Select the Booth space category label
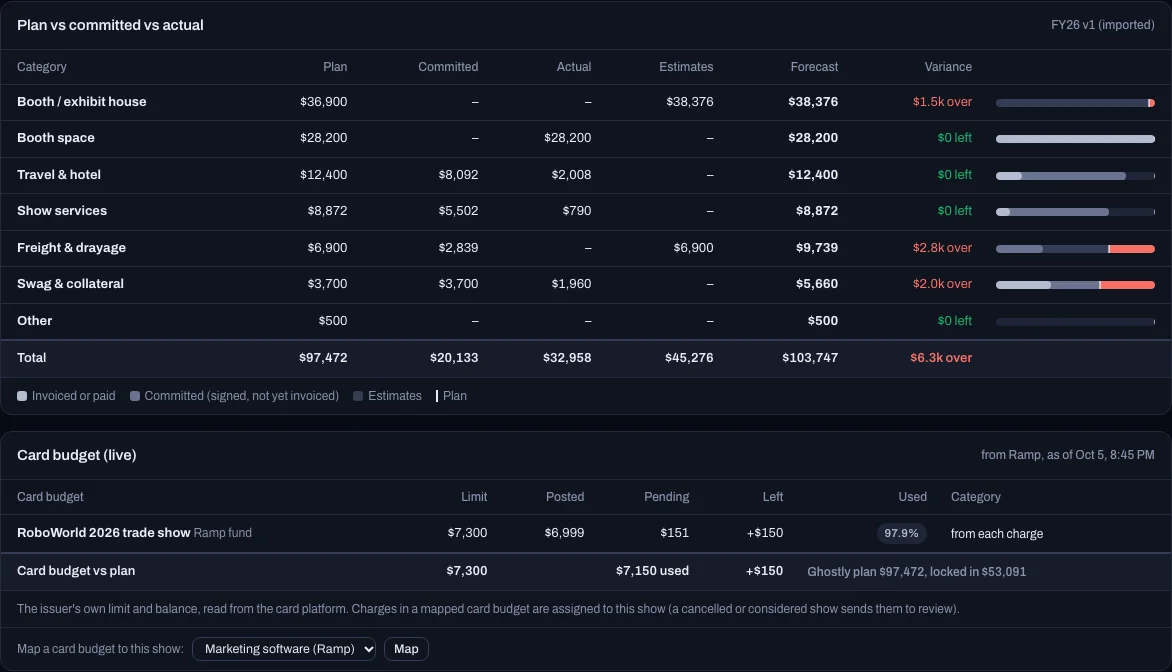The width and height of the screenshot is (1172, 672). (x=56, y=138)
